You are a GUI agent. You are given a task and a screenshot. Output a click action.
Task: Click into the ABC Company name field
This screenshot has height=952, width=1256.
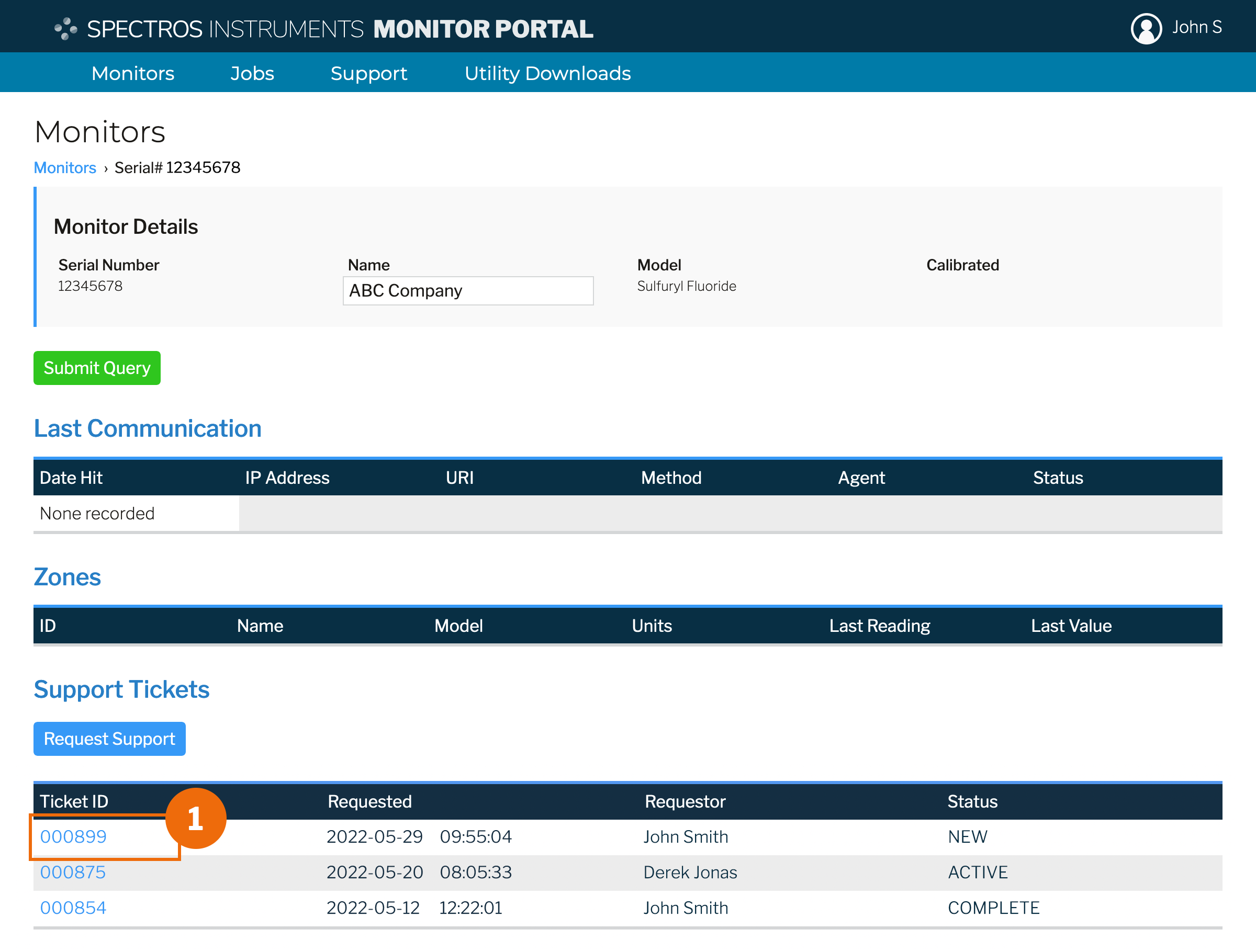click(468, 291)
